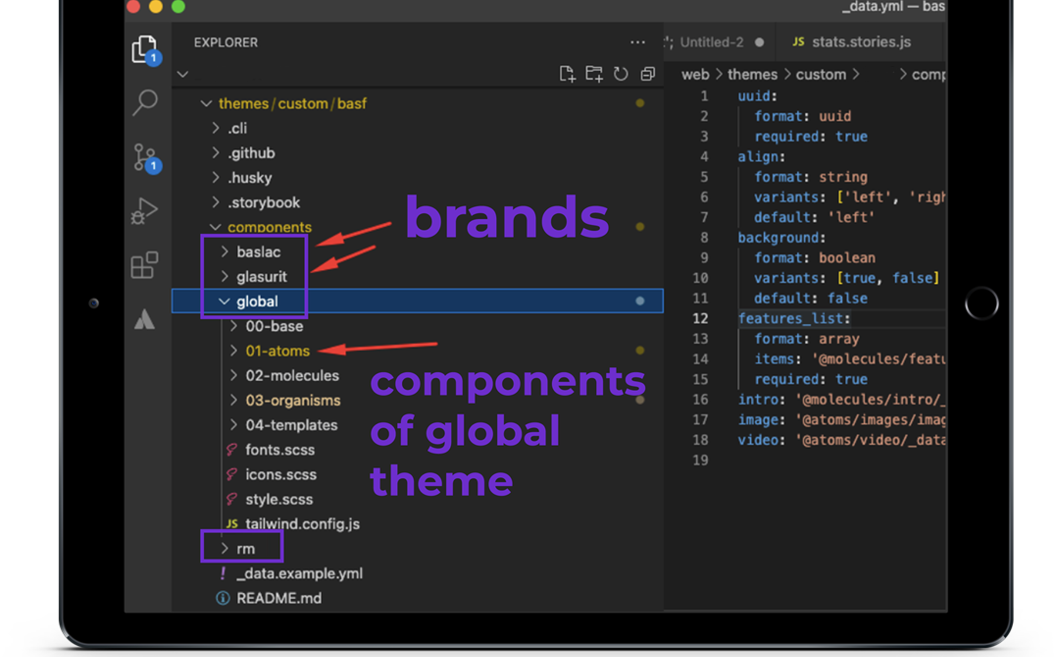Expand the glasurit folder

(261, 277)
